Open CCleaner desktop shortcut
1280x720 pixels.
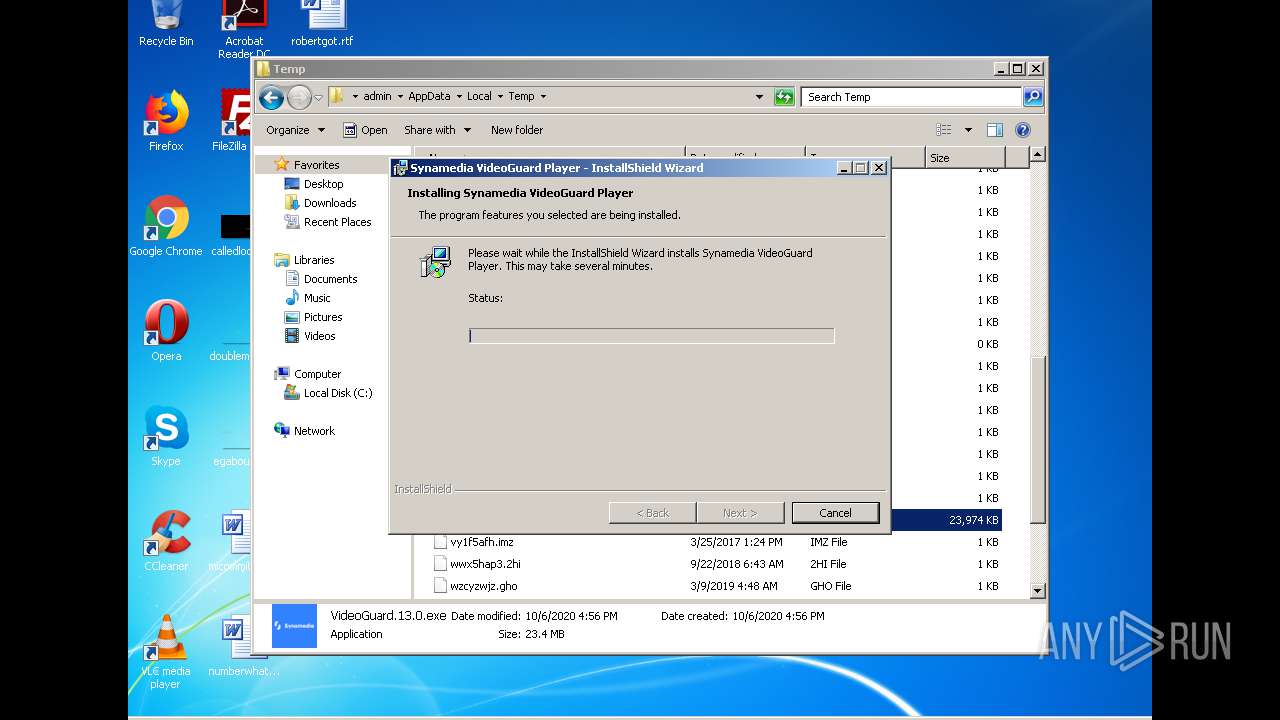(166, 541)
